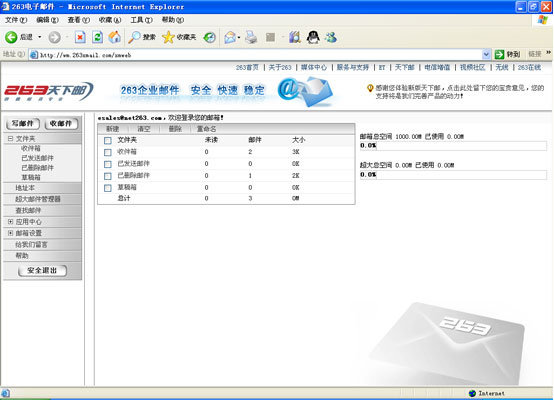Check the 已发送邮件 row checkbox
The height and width of the screenshot is (400, 554).
point(108,164)
